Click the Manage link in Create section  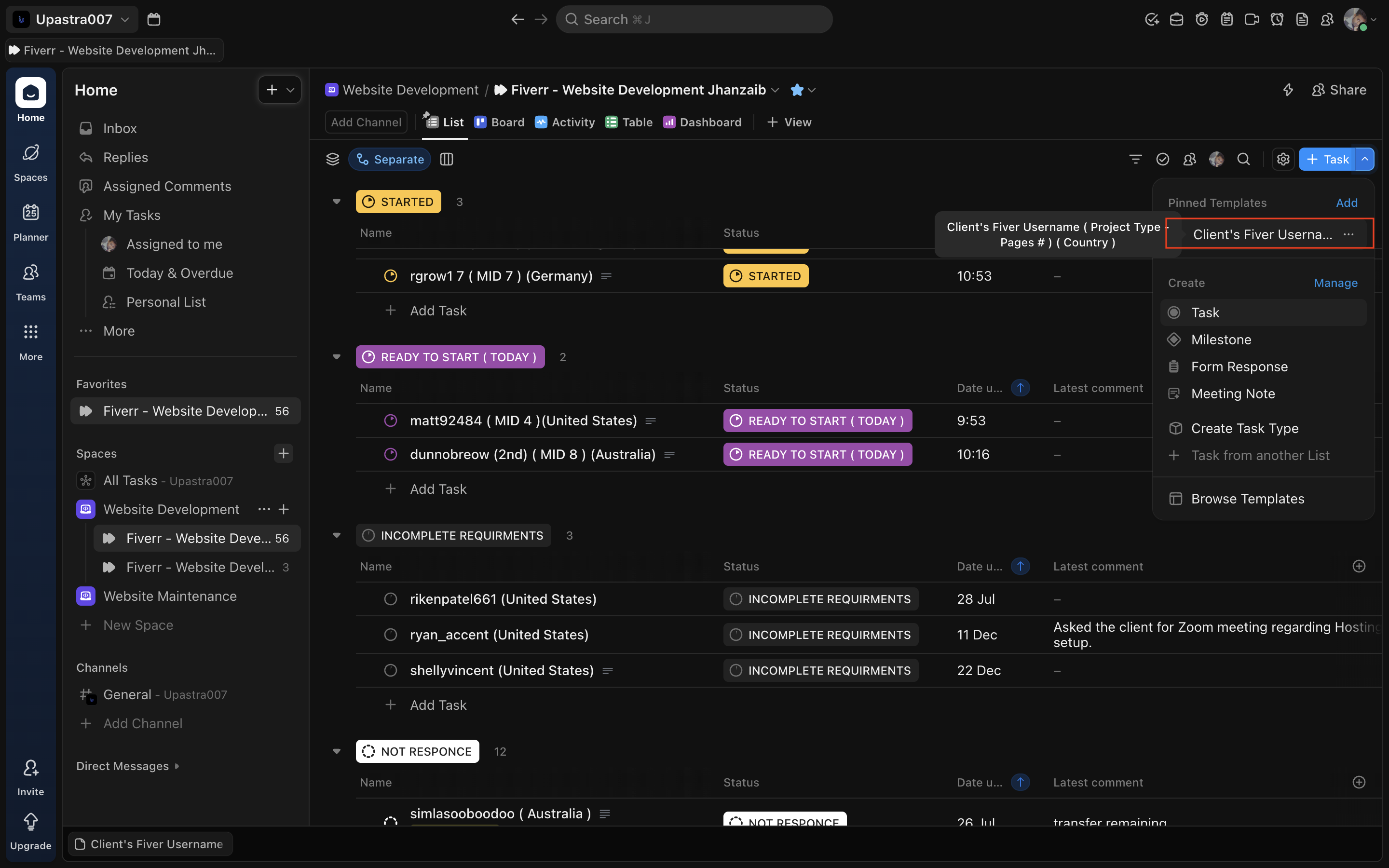pyautogui.click(x=1335, y=283)
